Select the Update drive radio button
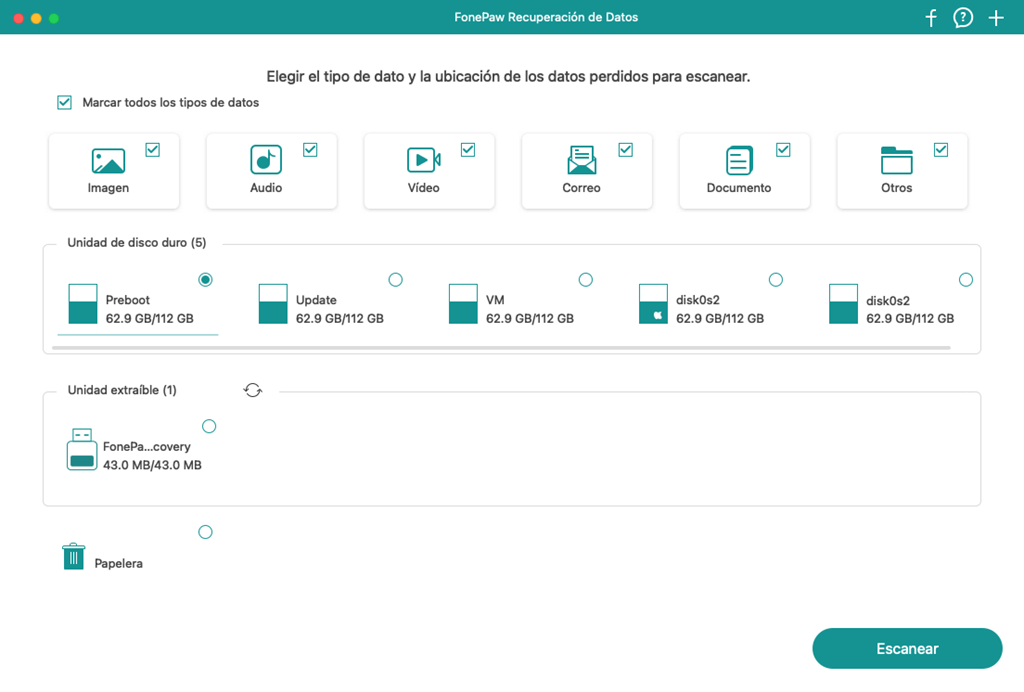 click(x=395, y=279)
